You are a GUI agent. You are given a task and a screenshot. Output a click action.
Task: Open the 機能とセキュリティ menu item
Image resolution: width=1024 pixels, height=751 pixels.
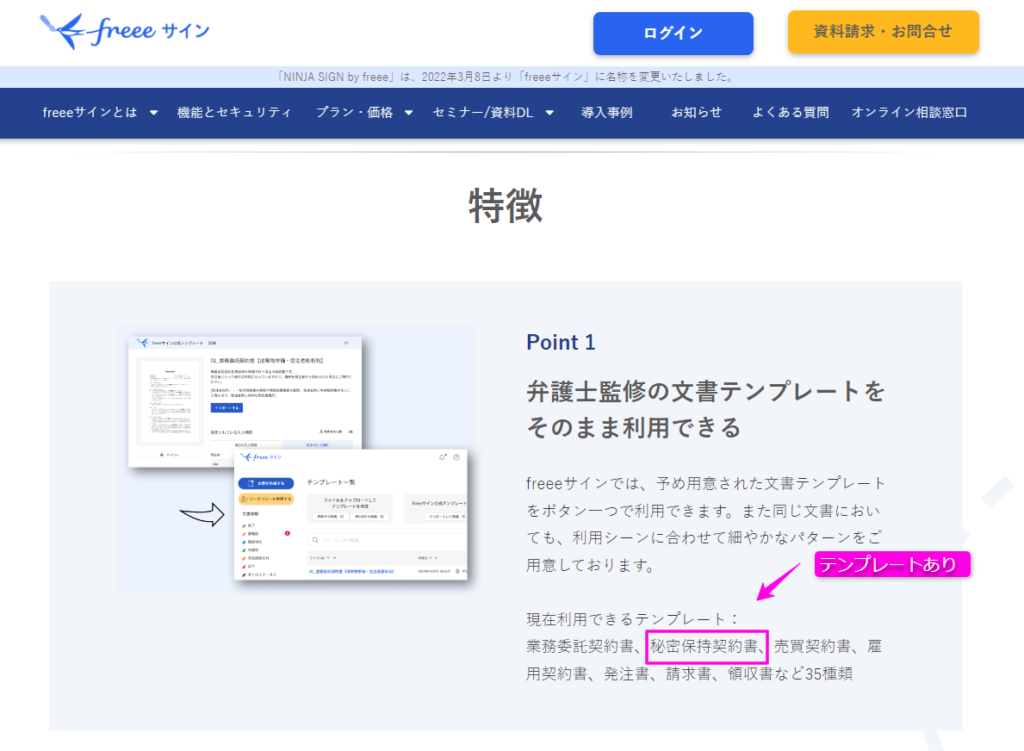tap(234, 113)
